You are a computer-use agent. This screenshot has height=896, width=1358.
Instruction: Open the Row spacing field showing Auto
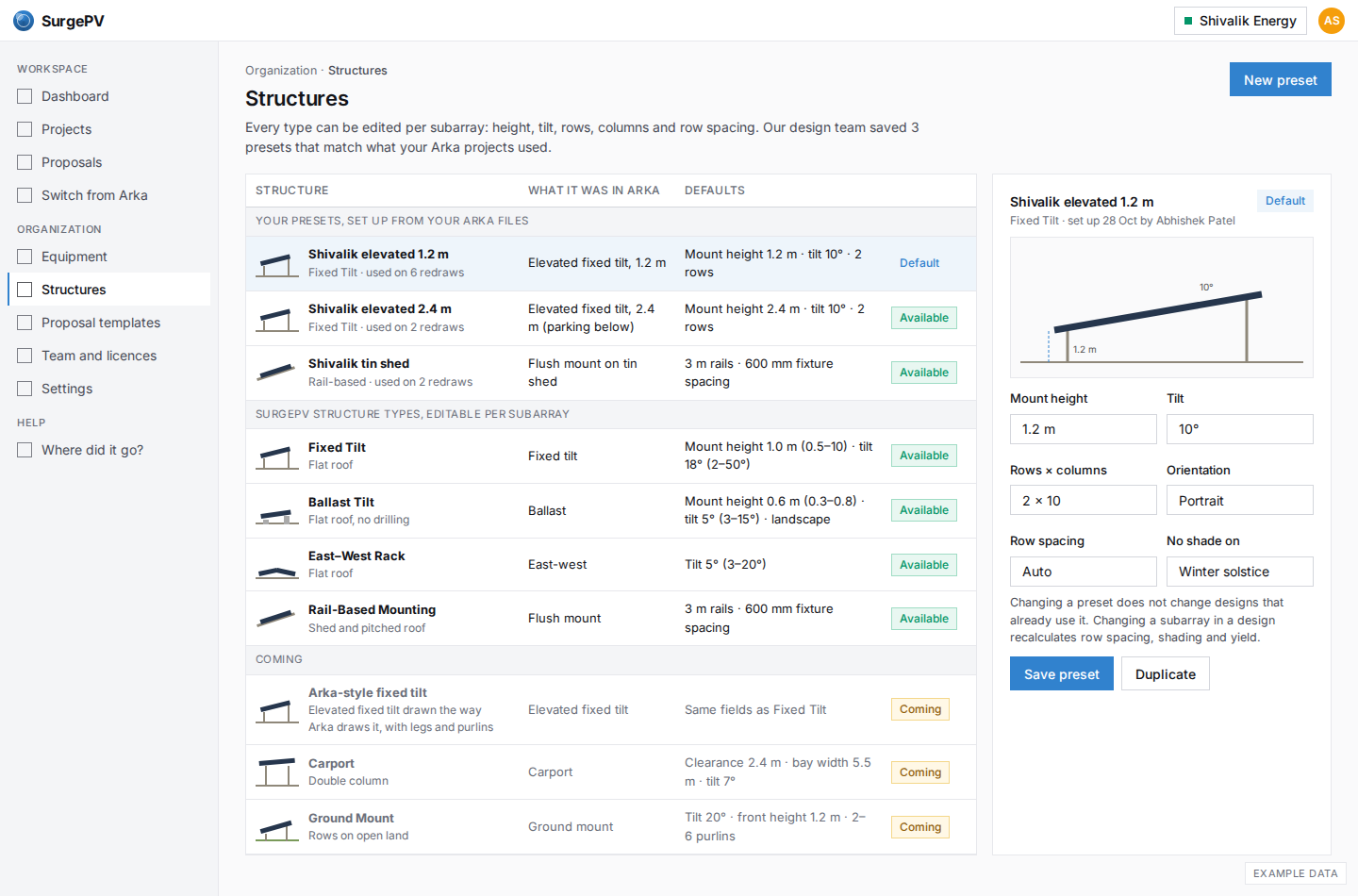(1084, 572)
